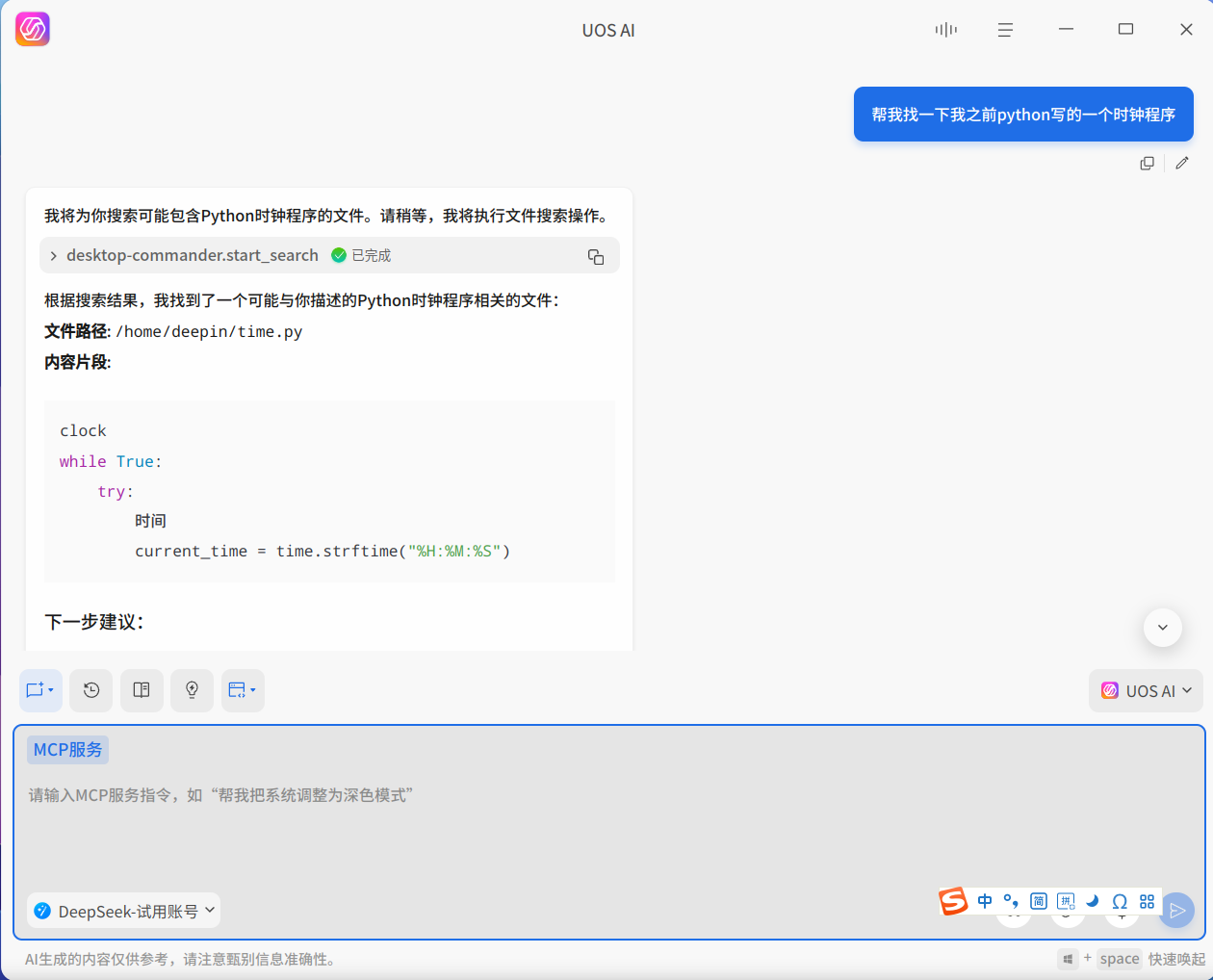Click the lightbulb tips icon
The image size is (1213, 980).
tap(192, 690)
